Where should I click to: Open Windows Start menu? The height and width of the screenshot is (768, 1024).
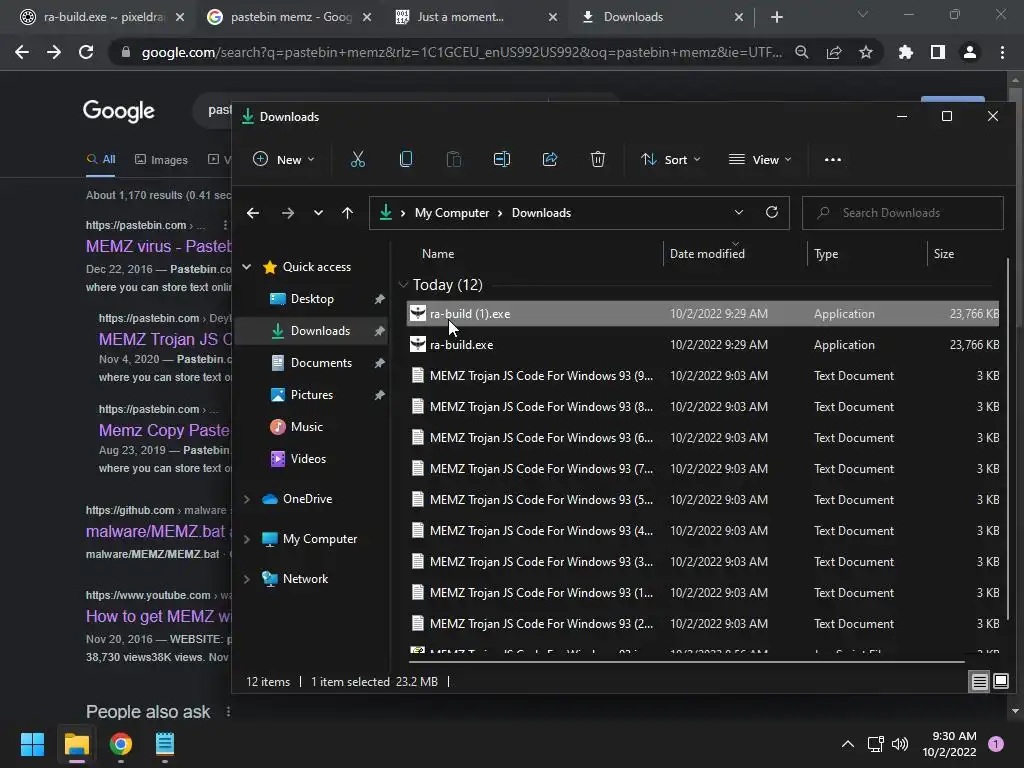click(x=32, y=744)
